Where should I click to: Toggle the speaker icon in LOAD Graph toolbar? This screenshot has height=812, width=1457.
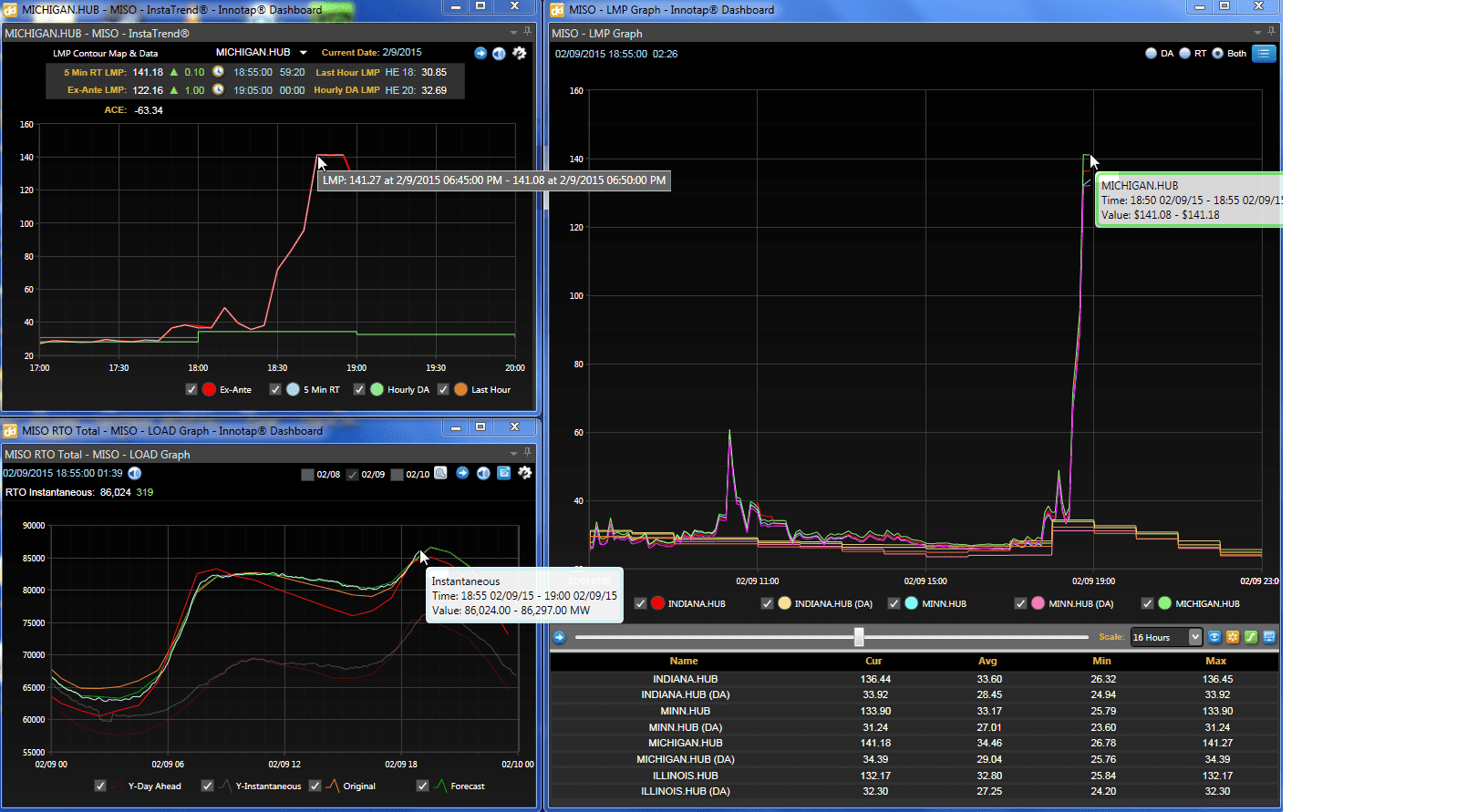[x=483, y=473]
